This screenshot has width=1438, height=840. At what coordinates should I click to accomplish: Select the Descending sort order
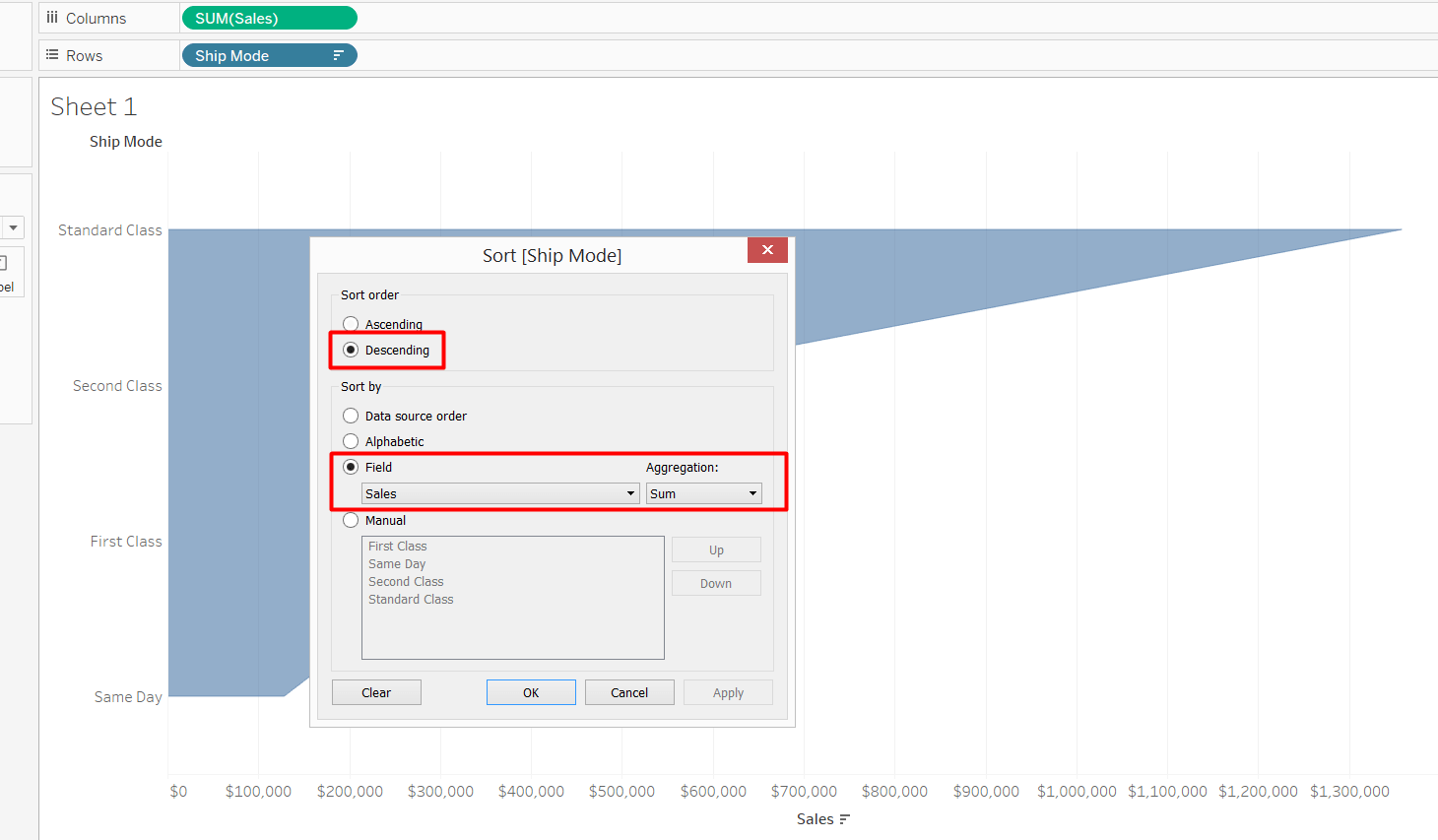[x=351, y=349]
